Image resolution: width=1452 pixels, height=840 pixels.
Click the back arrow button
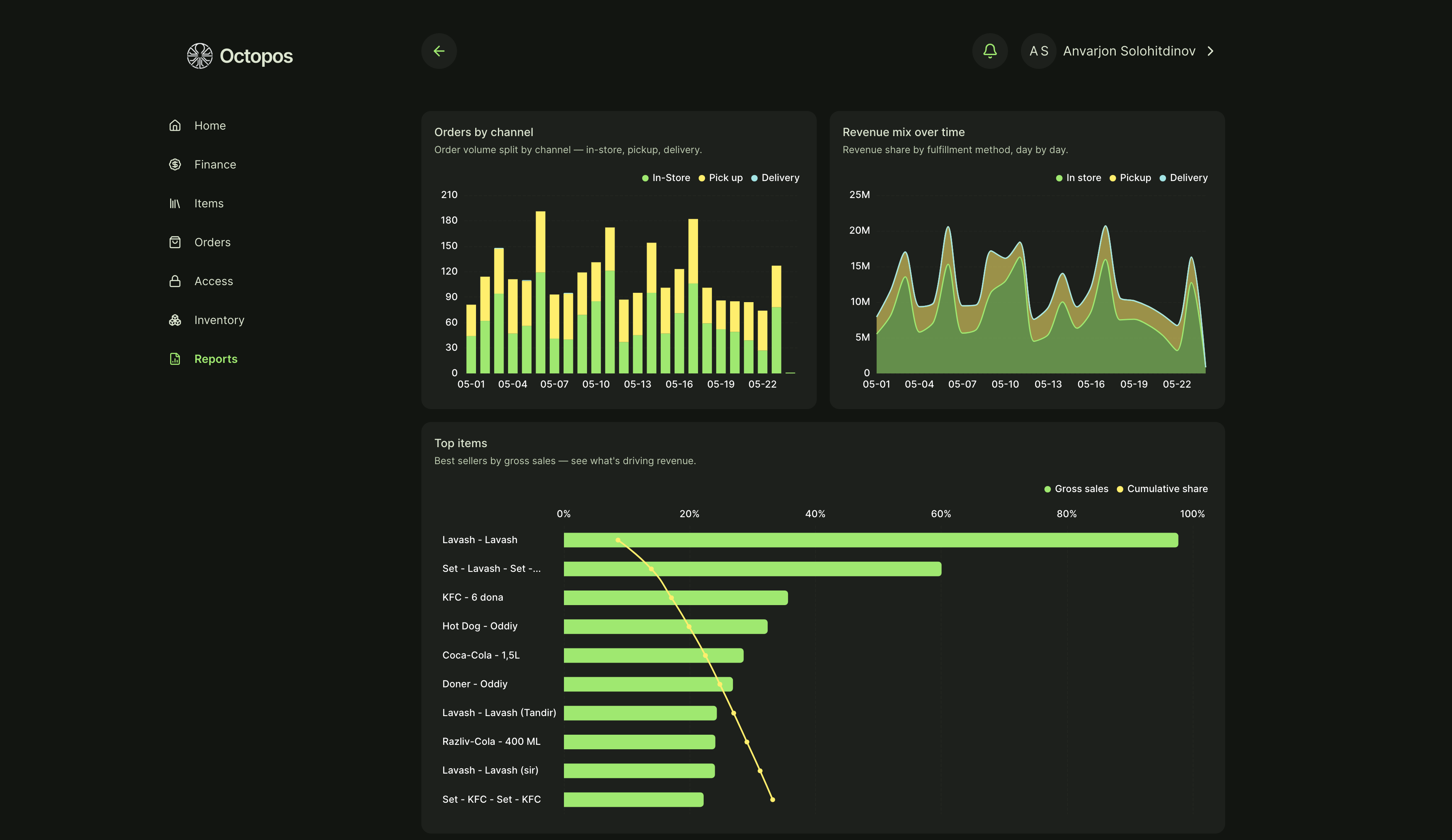(439, 51)
